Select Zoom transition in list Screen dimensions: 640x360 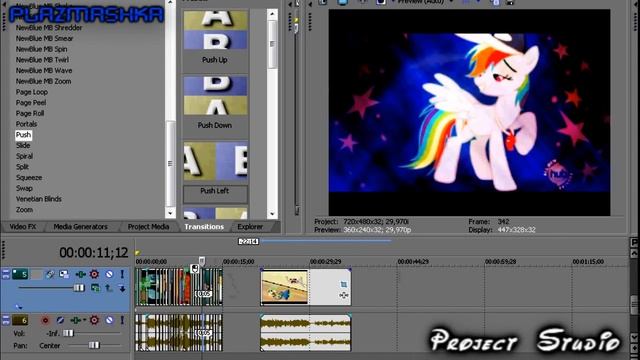(x=24, y=210)
